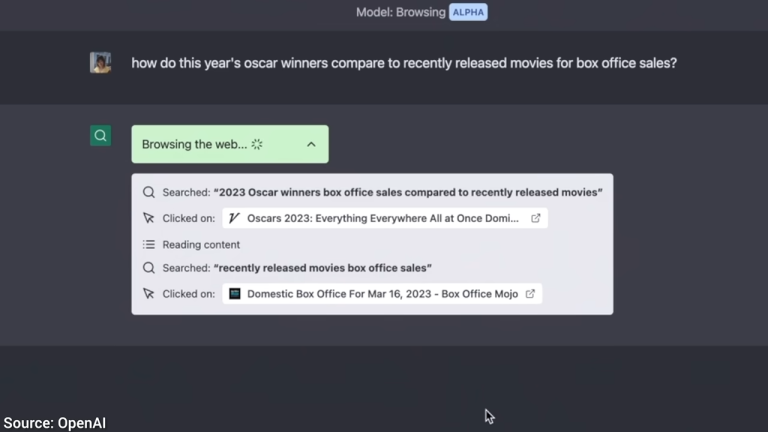The width and height of the screenshot is (768, 432).
Task: Click the ALPHA badge at top
Action: [468, 12]
